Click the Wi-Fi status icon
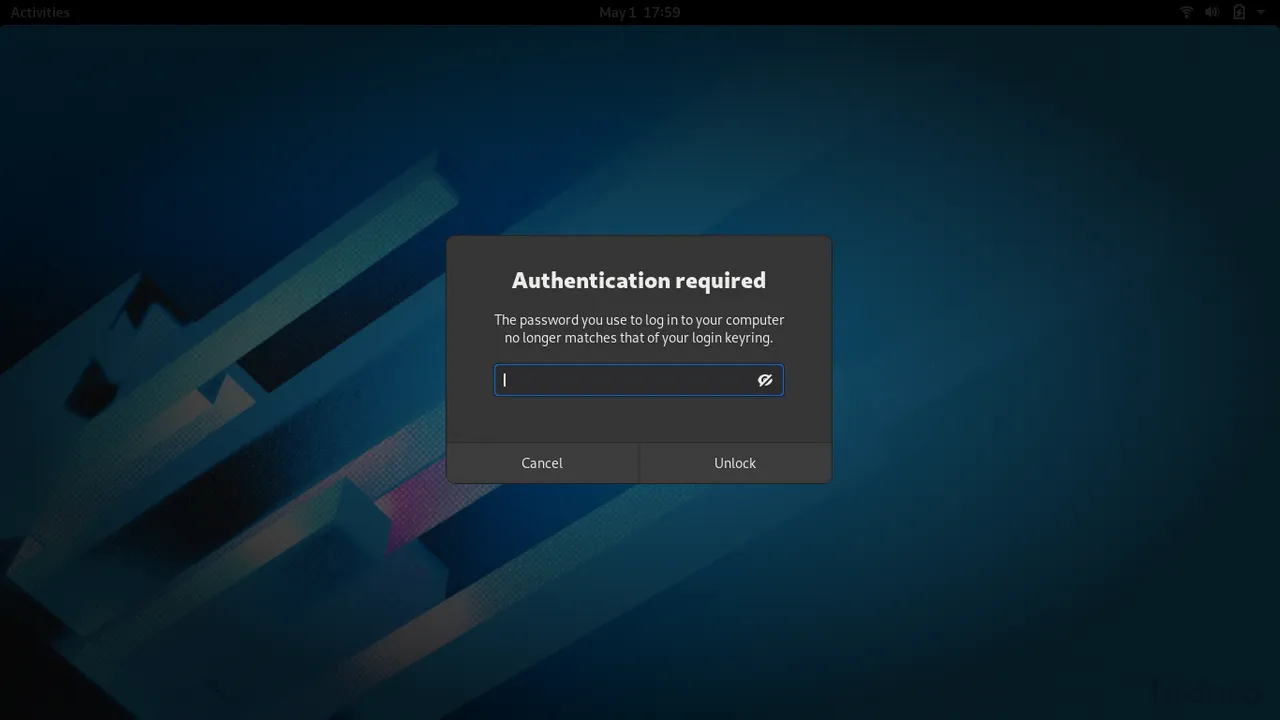 [x=1187, y=12]
